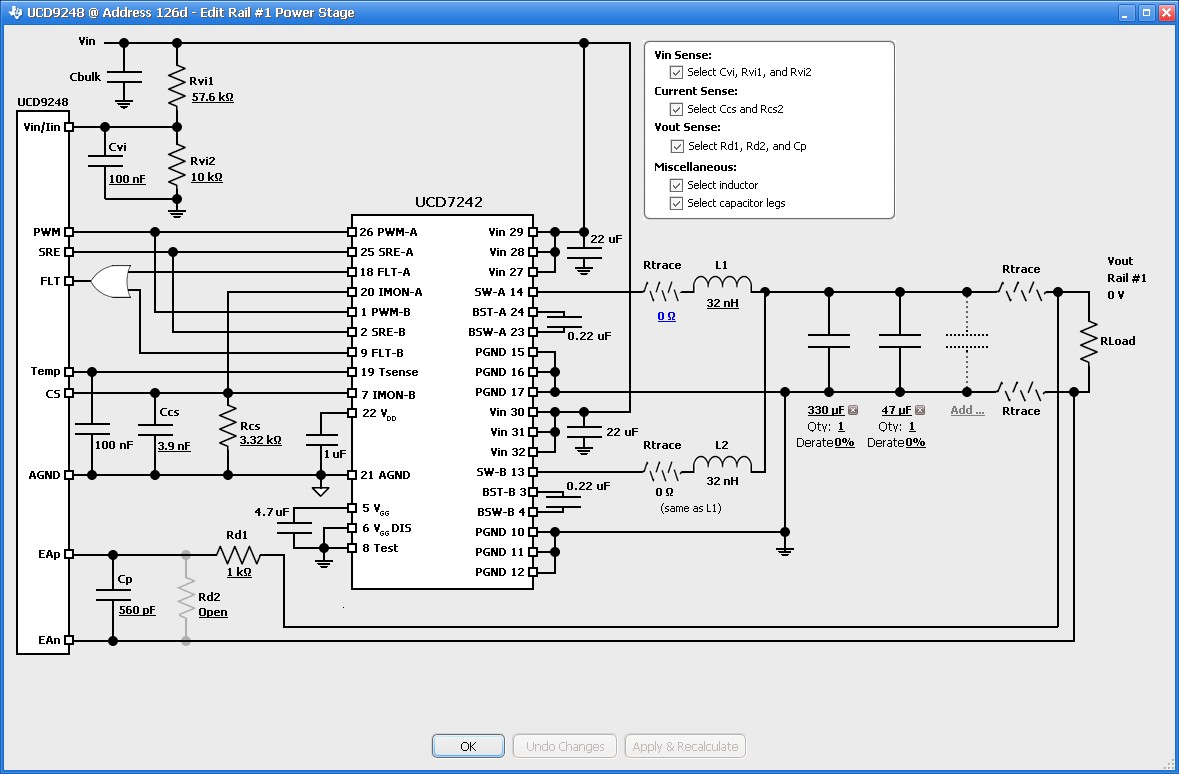Click Add... to add capacitor leg
The width and height of the screenshot is (1179, 774).
click(967, 411)
